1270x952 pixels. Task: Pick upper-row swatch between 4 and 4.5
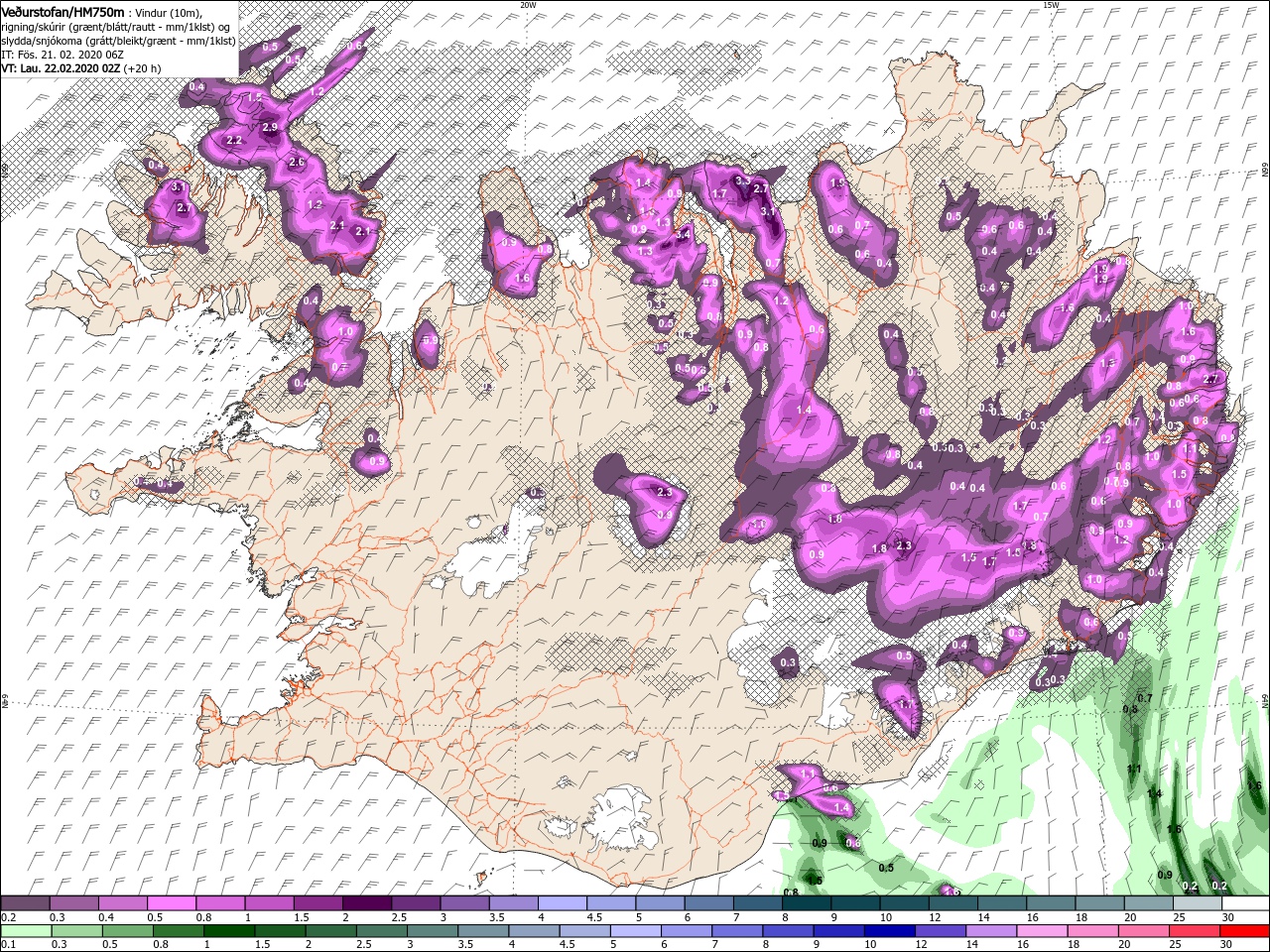click(x=562, y=903)
